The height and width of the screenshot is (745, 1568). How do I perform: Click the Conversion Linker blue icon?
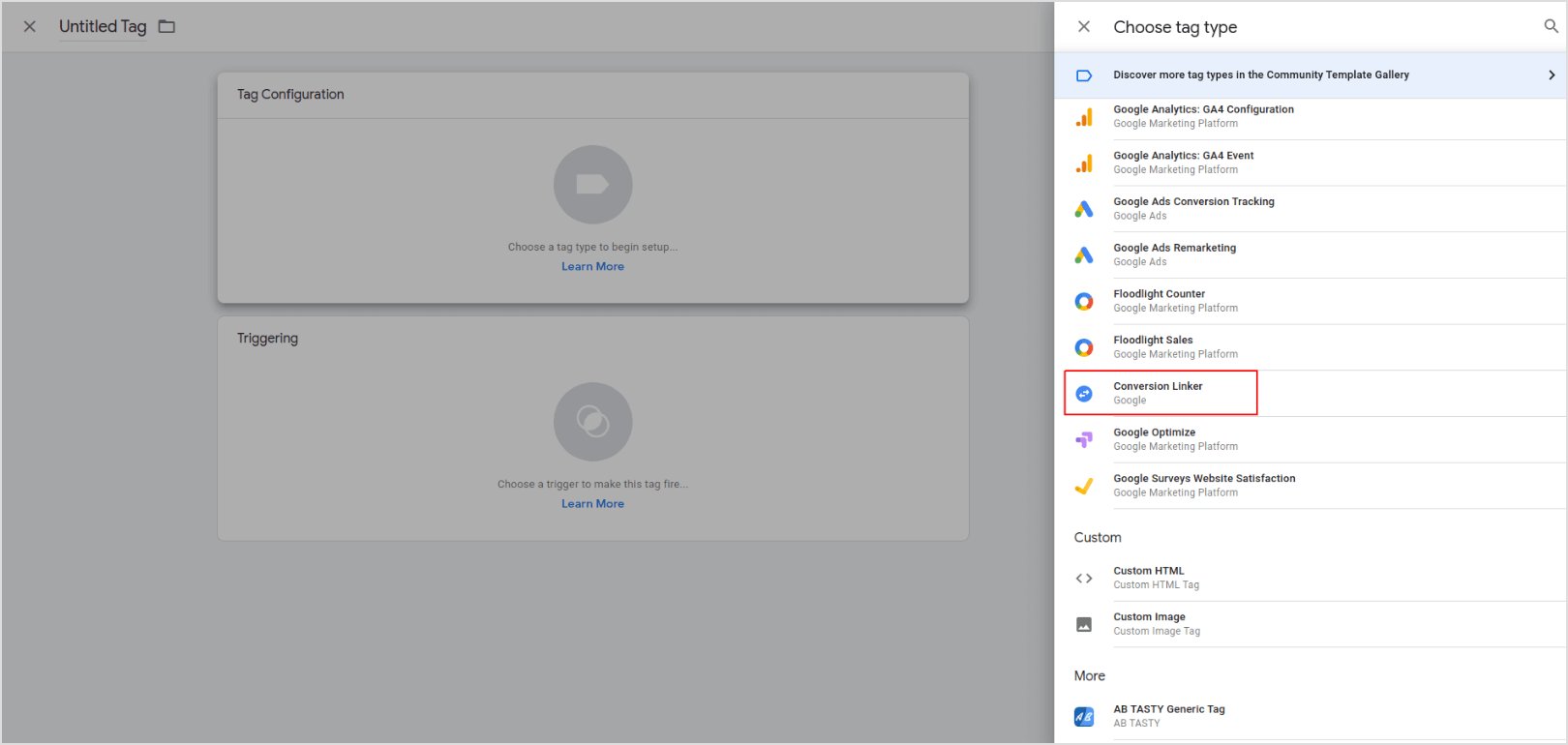click(1084, 394)
